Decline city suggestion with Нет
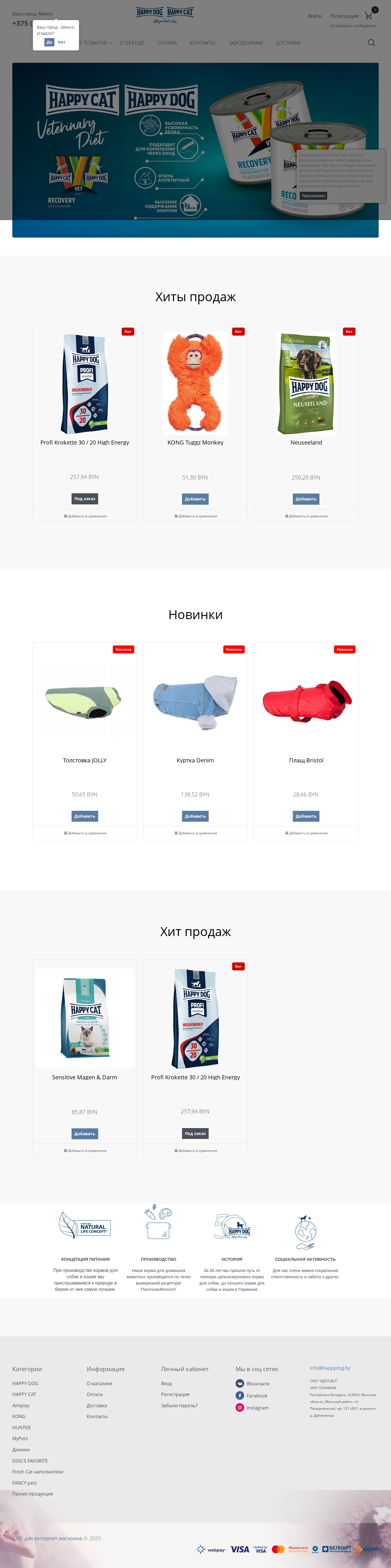 pos(62,42)
